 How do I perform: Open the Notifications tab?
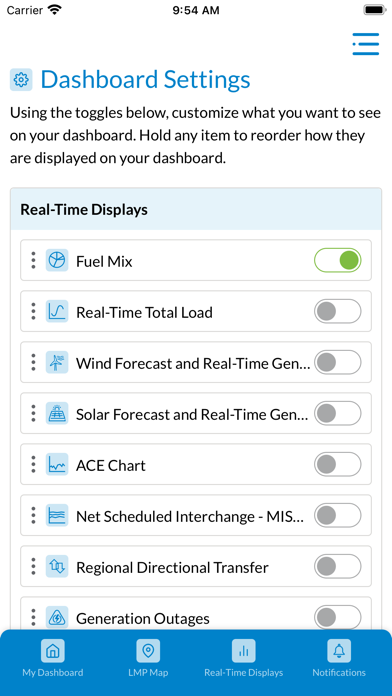pyautogui.click(x=339, y=658)
